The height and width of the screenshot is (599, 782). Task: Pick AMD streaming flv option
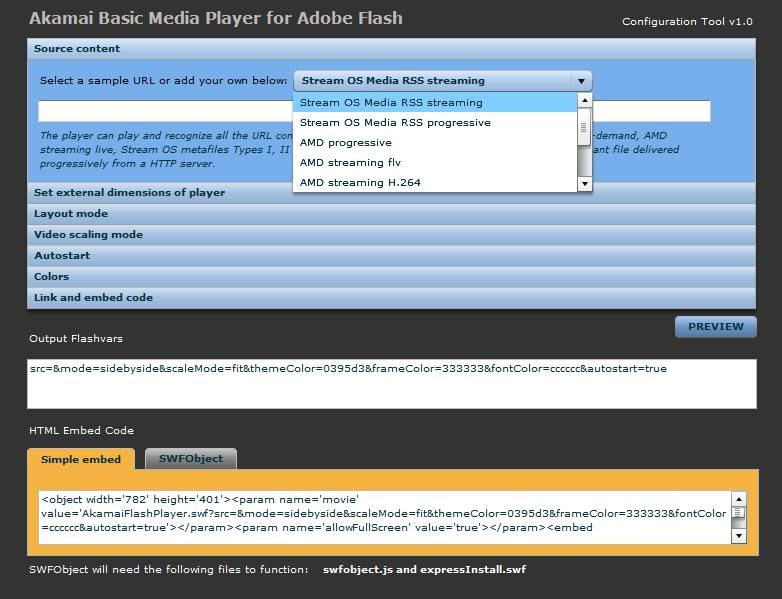coord(350,162)
